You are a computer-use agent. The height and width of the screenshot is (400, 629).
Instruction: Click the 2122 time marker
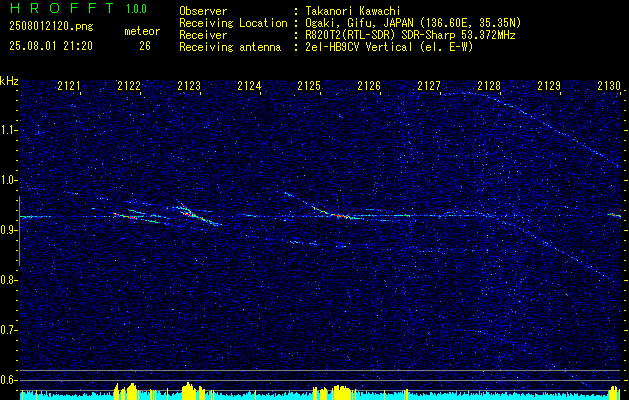[129, 86]
